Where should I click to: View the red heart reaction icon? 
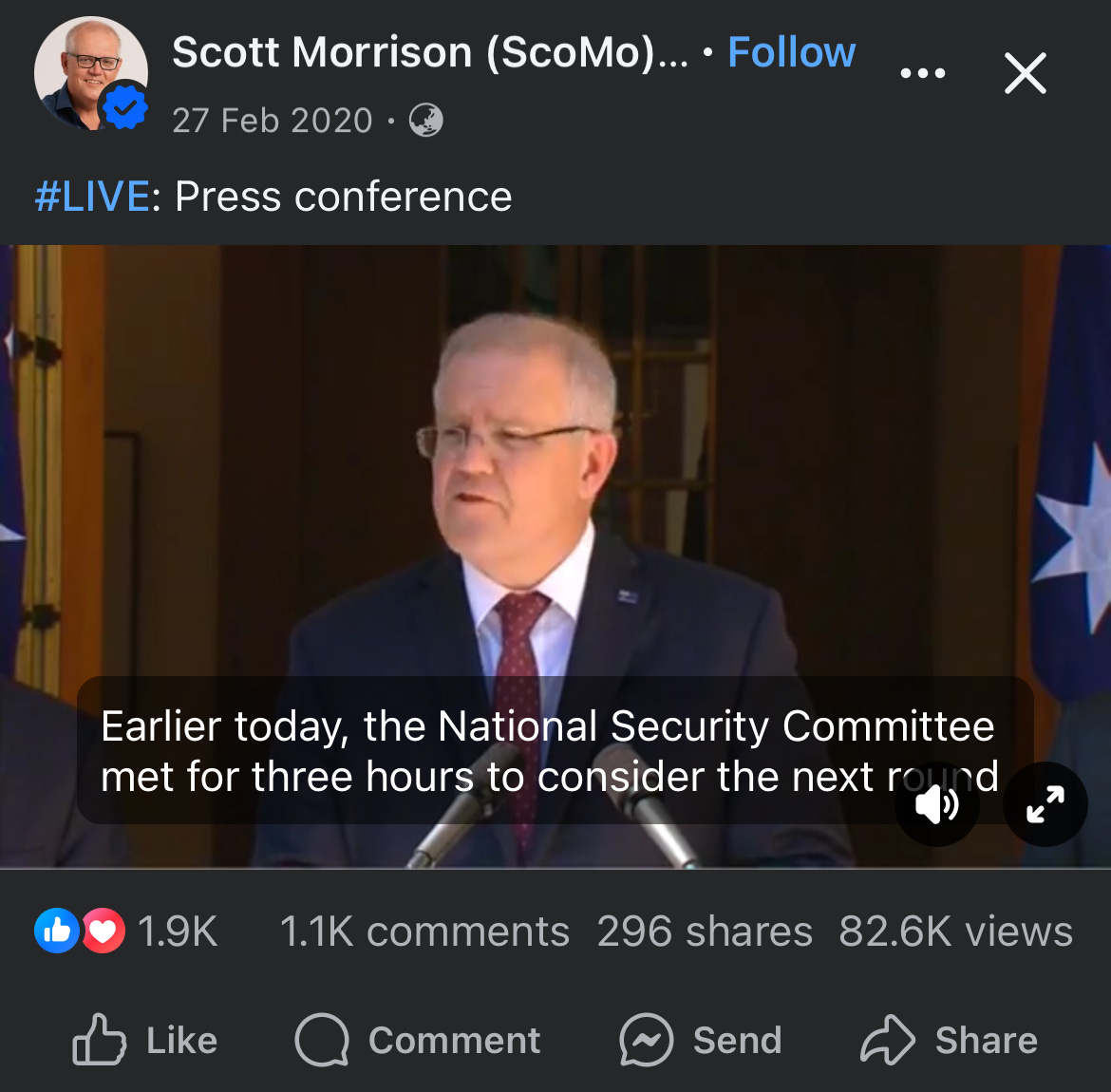(x=103, y=931)
